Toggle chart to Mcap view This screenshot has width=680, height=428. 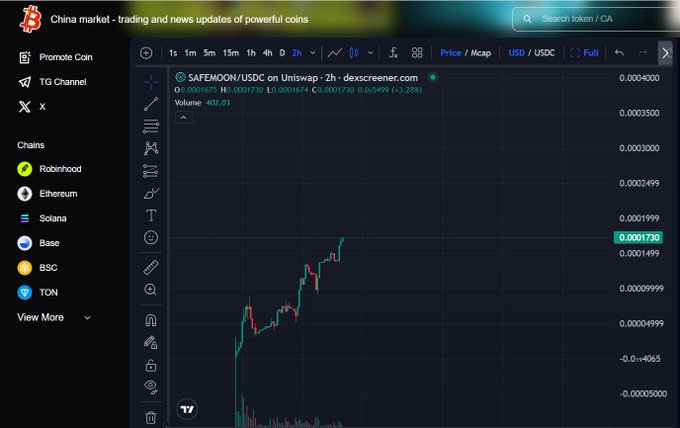click(x=481, y=53)
